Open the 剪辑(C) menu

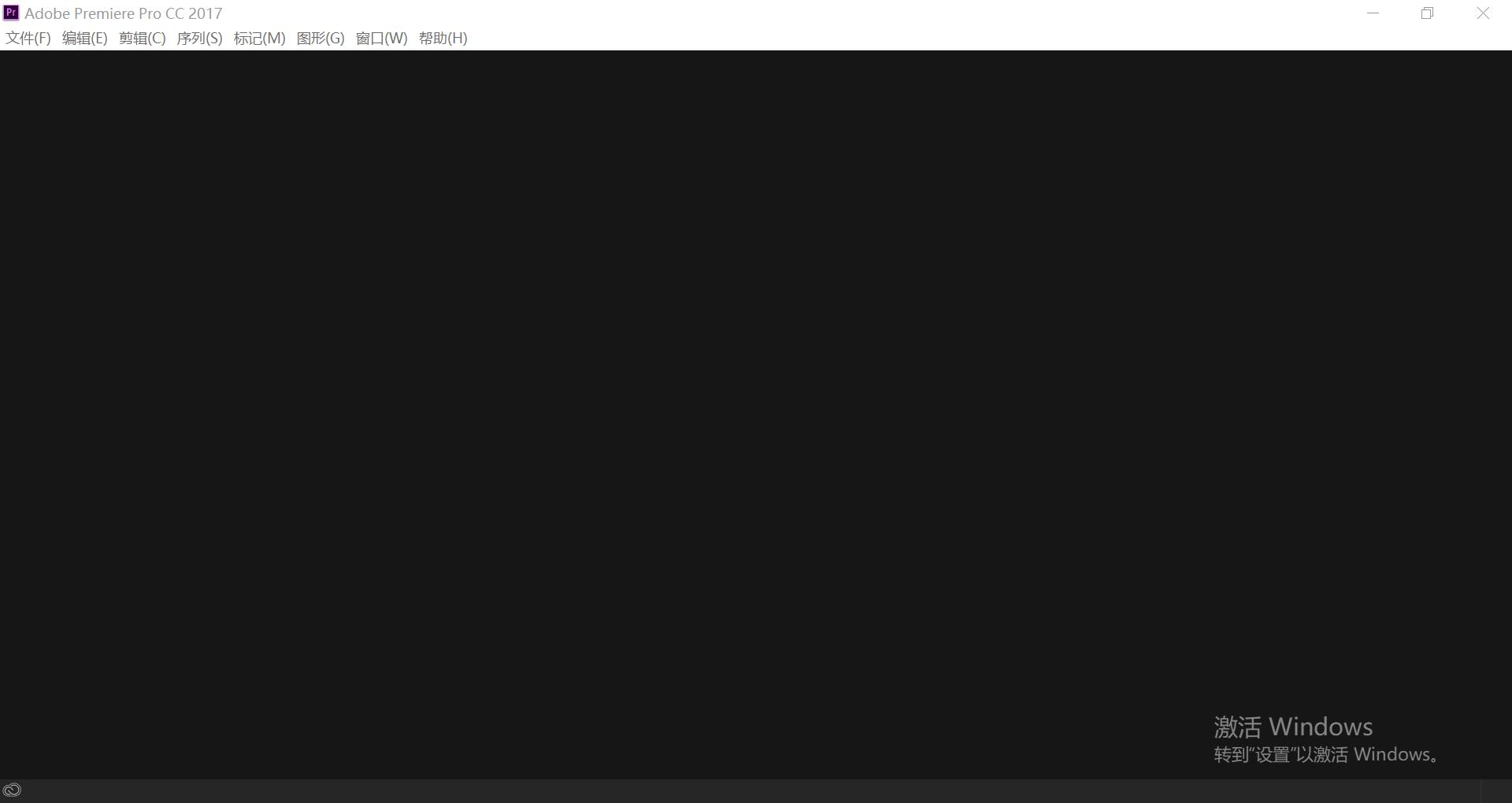[143, 39]
